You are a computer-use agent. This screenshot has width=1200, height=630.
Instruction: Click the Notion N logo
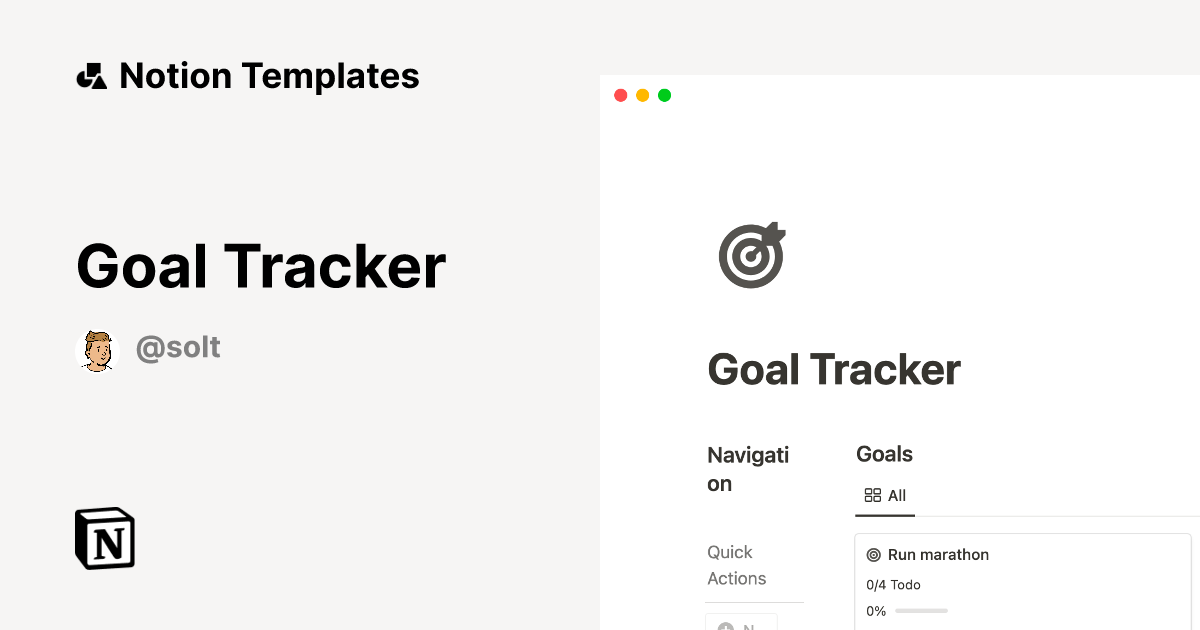104,538
